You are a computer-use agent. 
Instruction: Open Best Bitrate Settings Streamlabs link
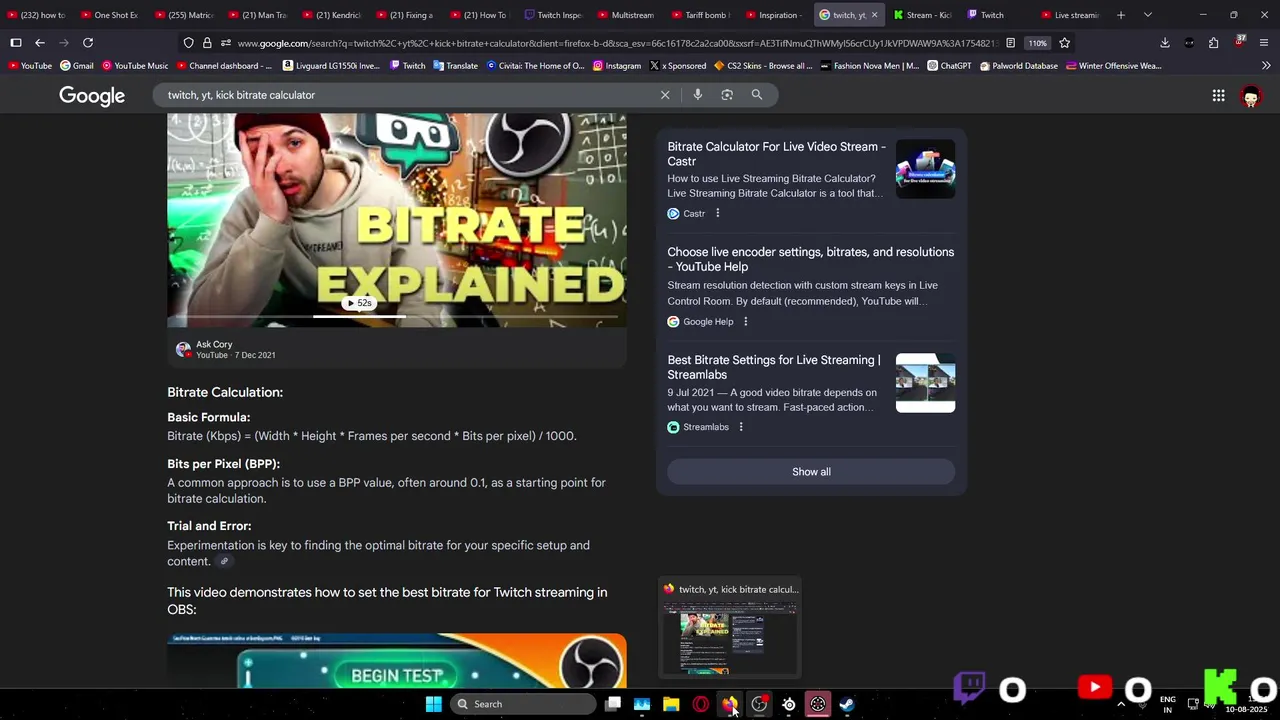coord(774,367)
